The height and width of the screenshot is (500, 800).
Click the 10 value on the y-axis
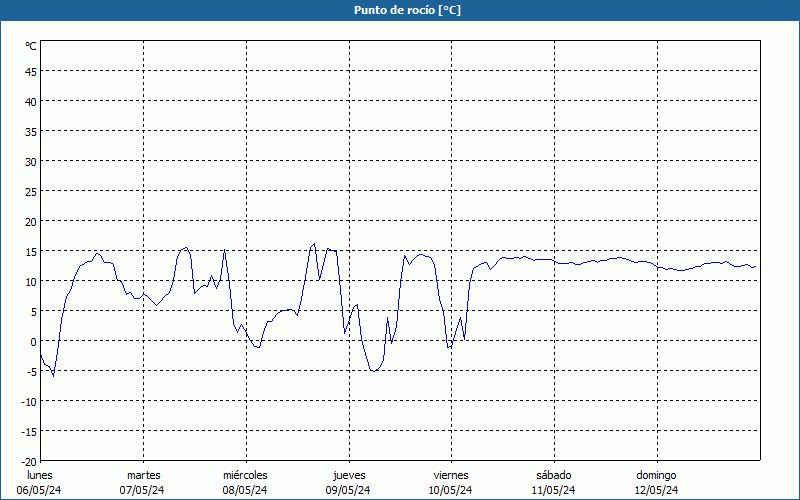click(x=31, y=282)
